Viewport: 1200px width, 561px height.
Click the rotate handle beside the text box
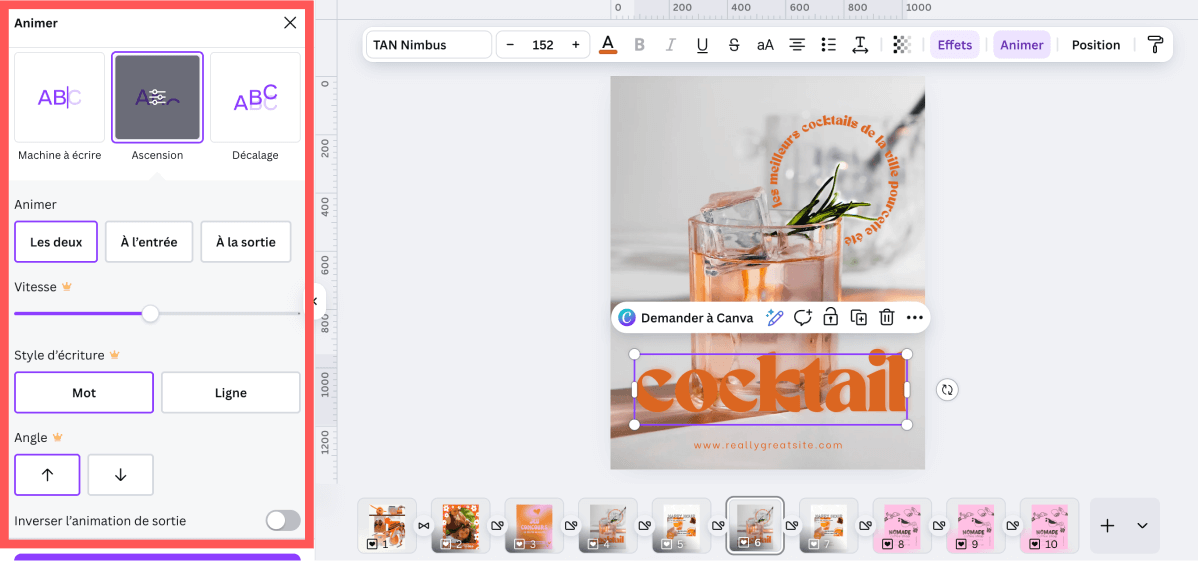[x=948, y=390]
